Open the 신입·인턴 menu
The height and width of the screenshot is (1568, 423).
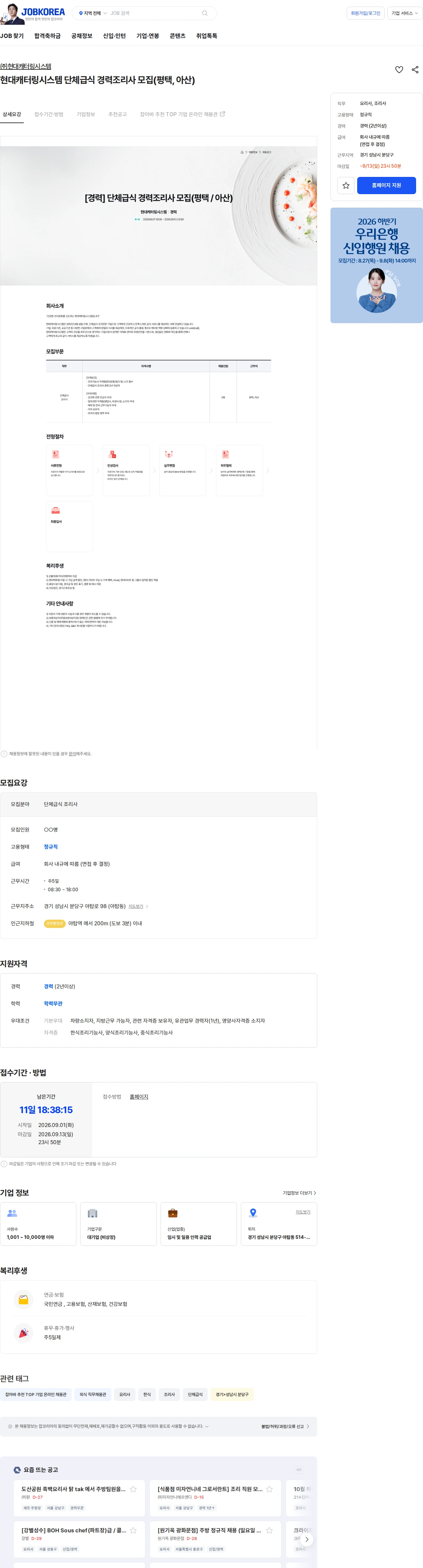click(114, 36)
